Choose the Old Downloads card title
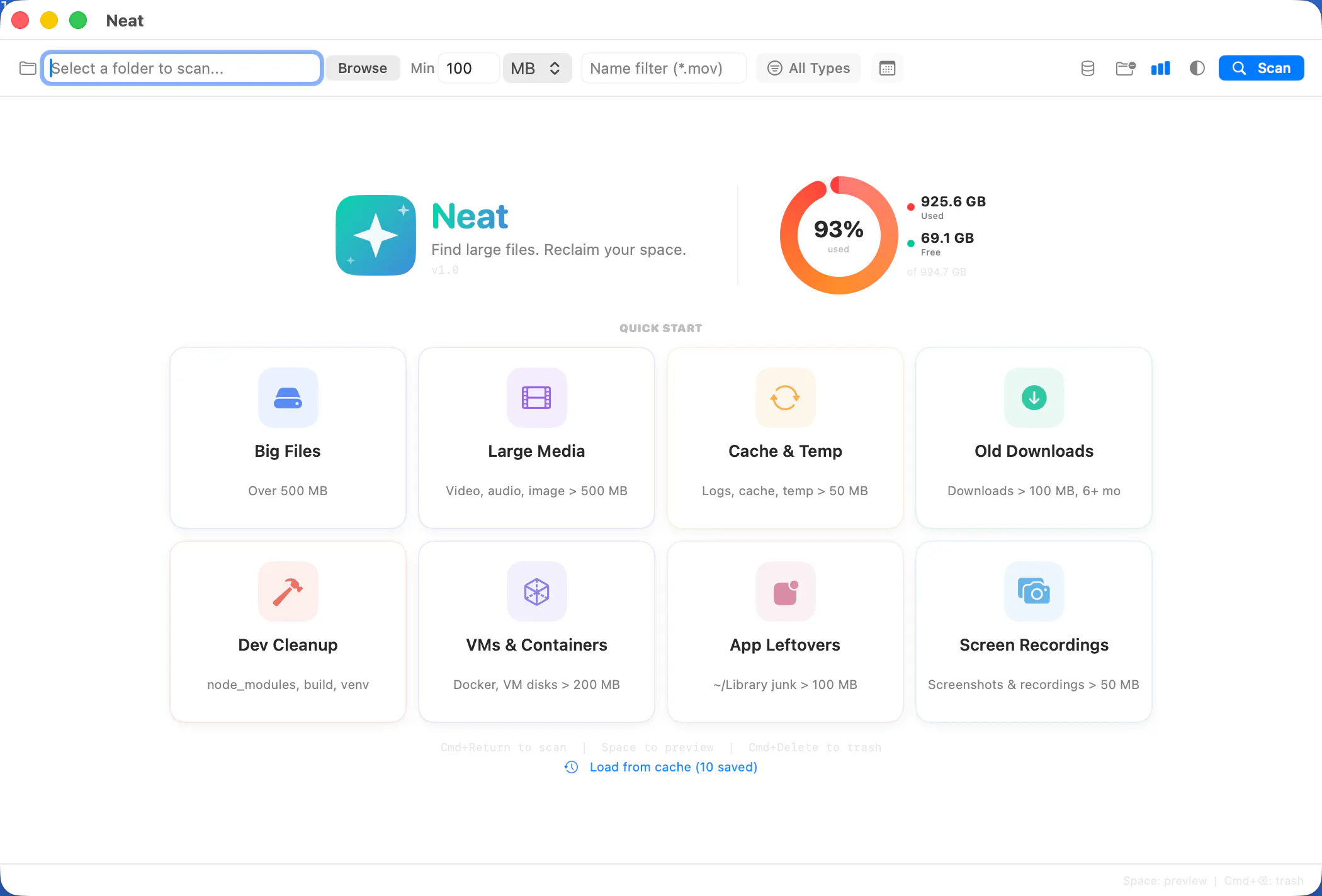 (1034, 451)
